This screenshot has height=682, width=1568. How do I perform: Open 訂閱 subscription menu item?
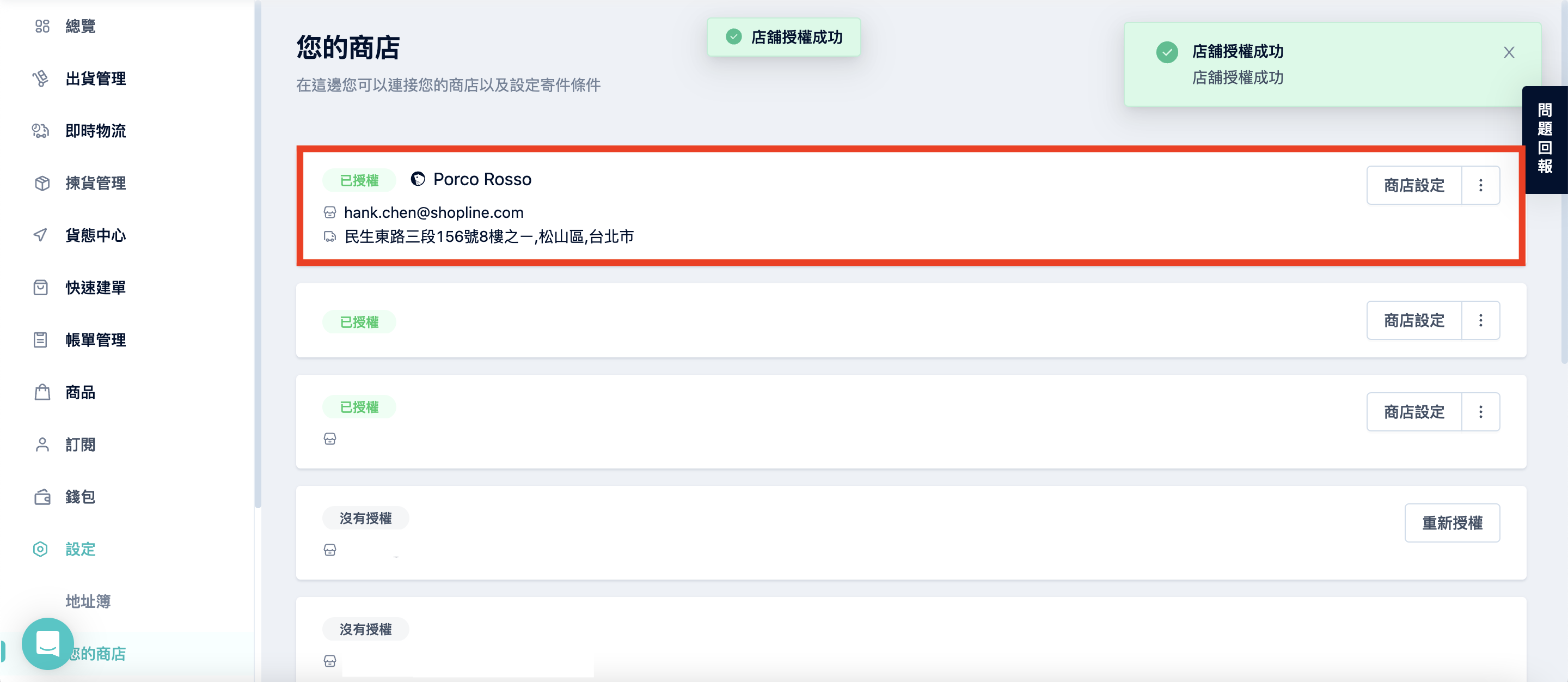79,444
